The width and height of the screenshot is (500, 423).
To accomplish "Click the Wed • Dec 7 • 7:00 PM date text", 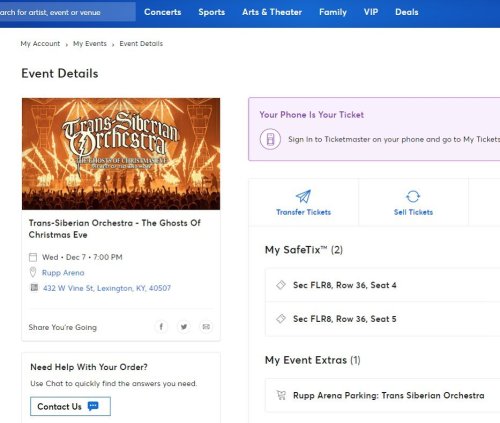I will pyautogui.click(x=82, y=257).
